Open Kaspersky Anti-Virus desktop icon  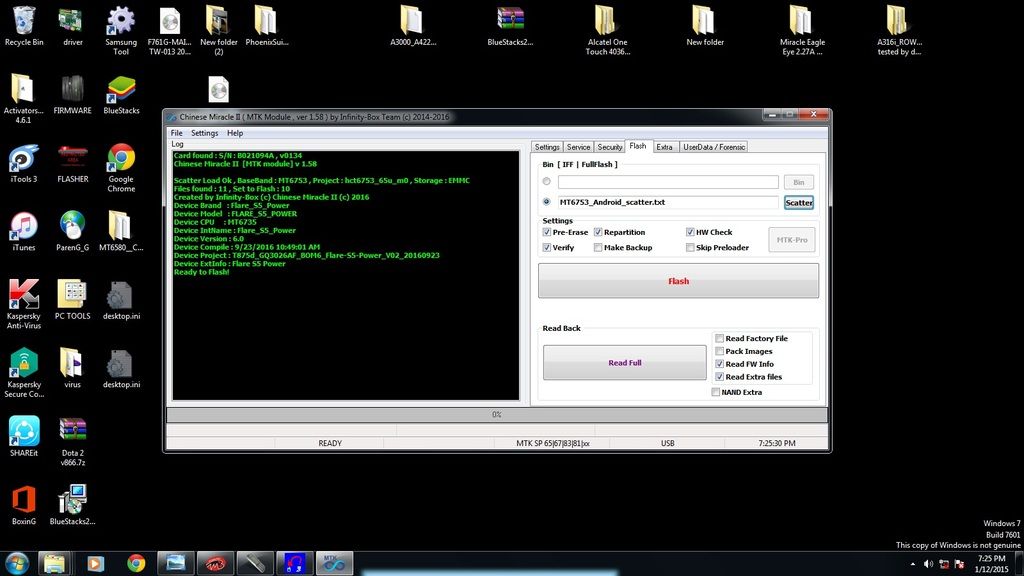(23, 294)
